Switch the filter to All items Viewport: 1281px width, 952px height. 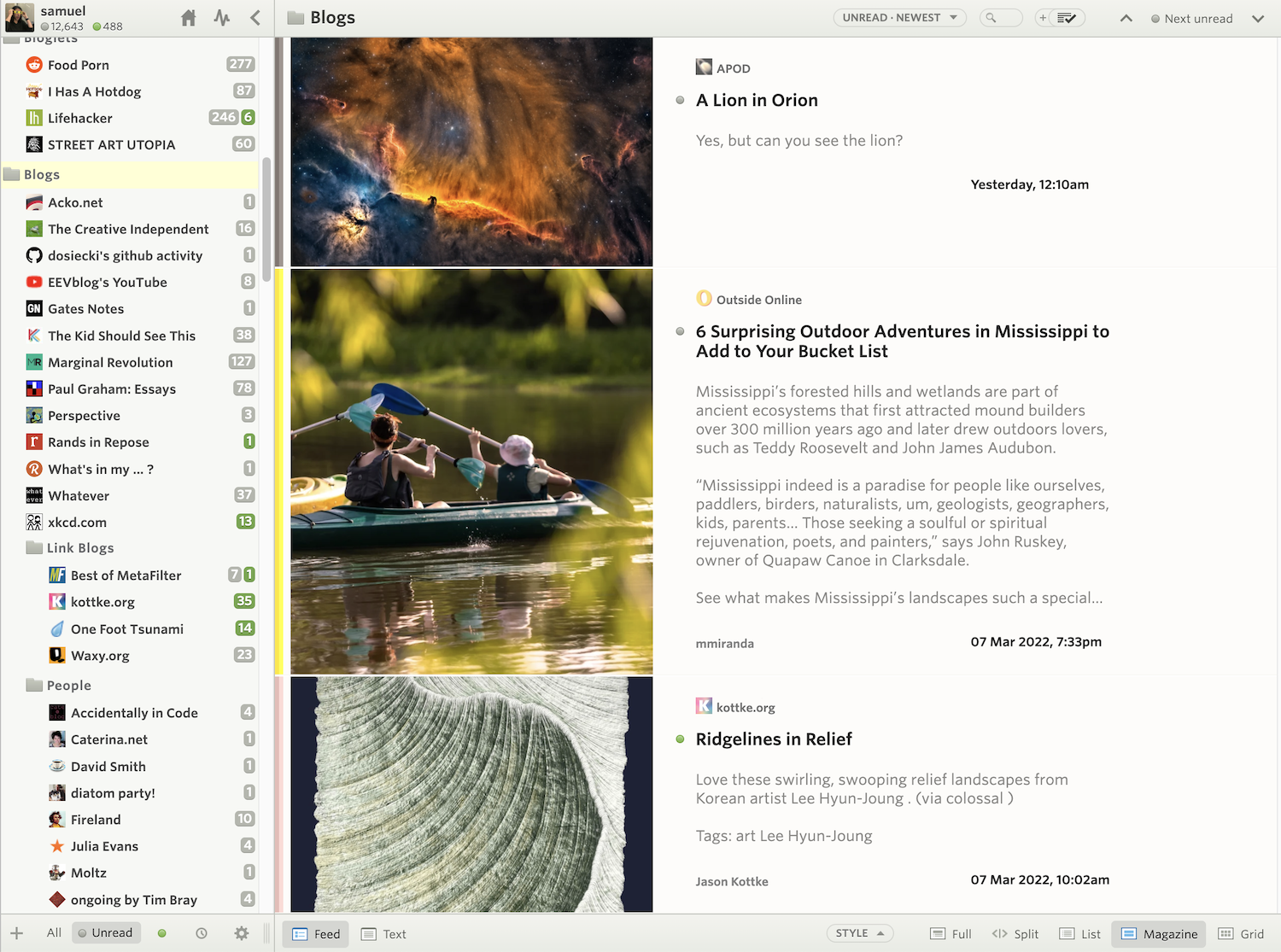pyautogui.click(x=53, y=932)
